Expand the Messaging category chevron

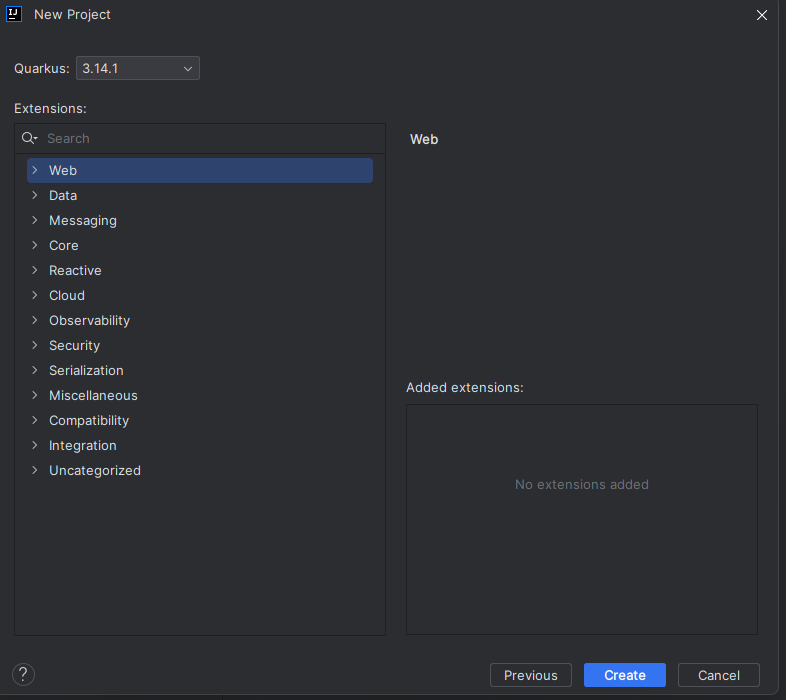(35, 221)
